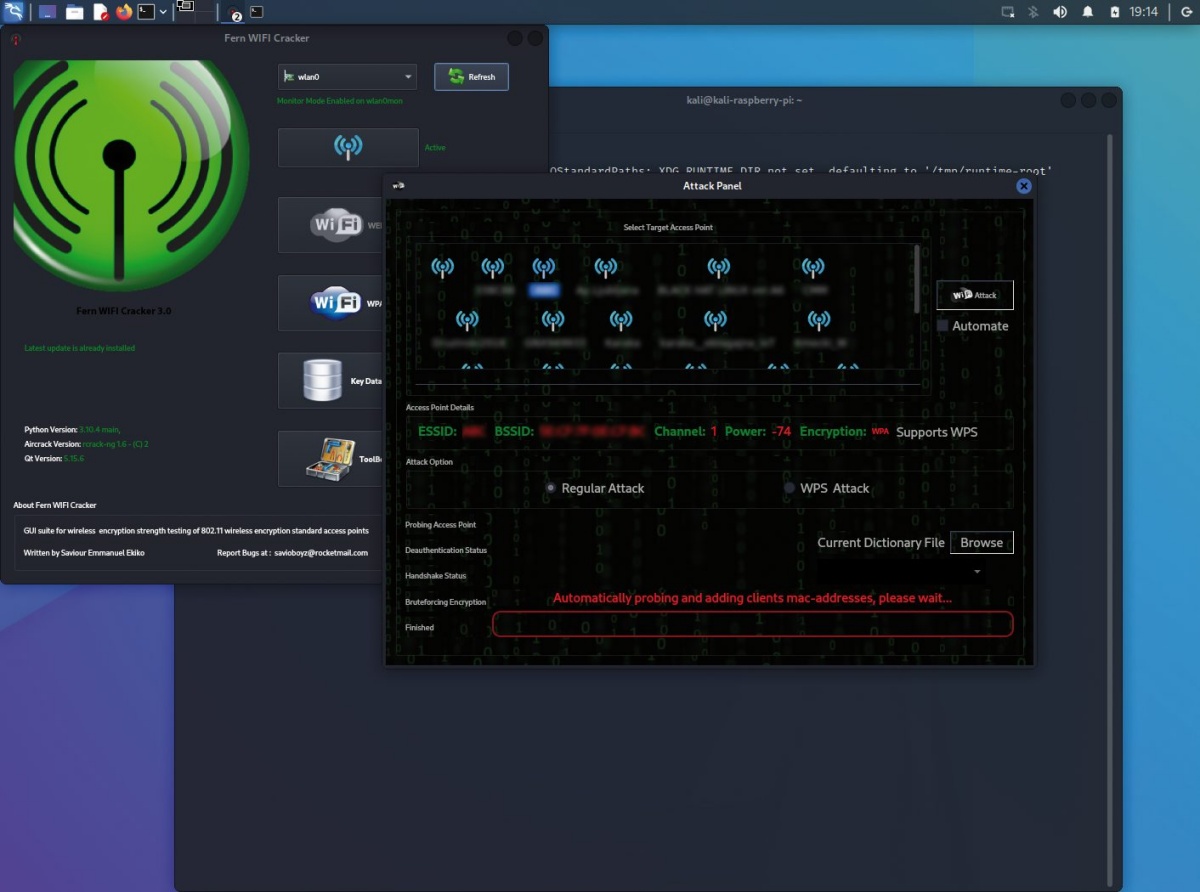Click the Attack Panel title bar icon
This screenshot has width=1200, height=892.
pos(398,186)
